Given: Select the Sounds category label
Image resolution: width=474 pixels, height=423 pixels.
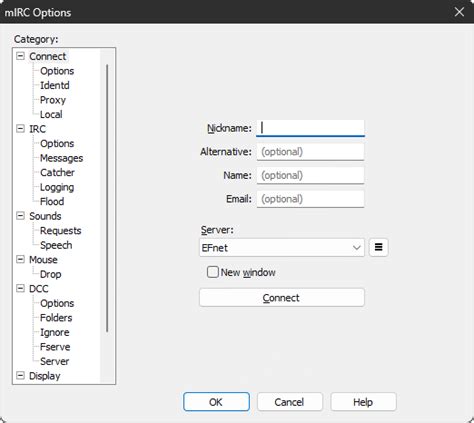Looking at the screenshot, I should click(x=45, y=216).
